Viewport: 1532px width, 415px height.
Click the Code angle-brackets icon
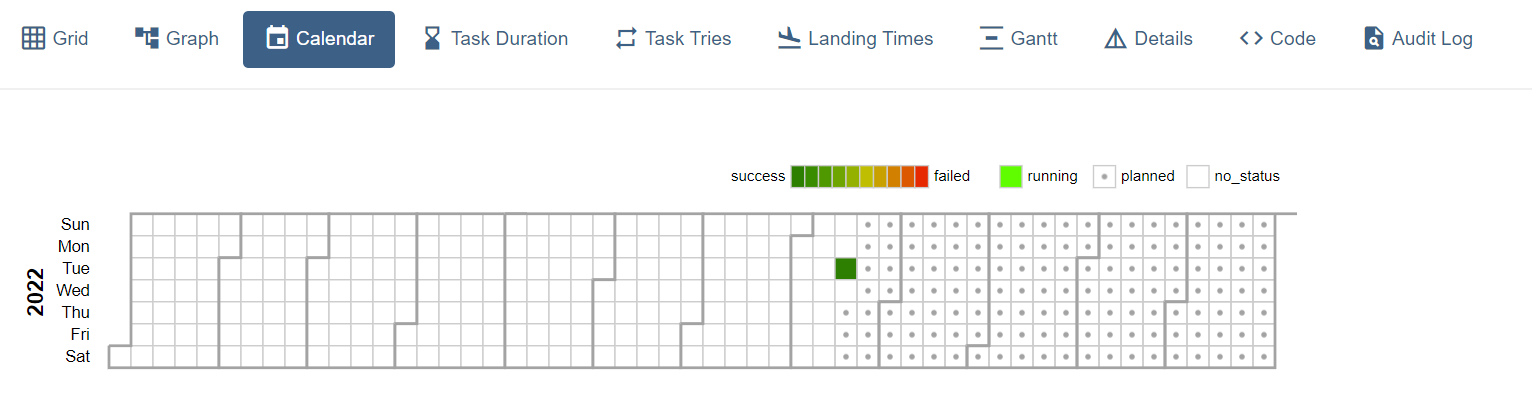(x=1251, y=39)
